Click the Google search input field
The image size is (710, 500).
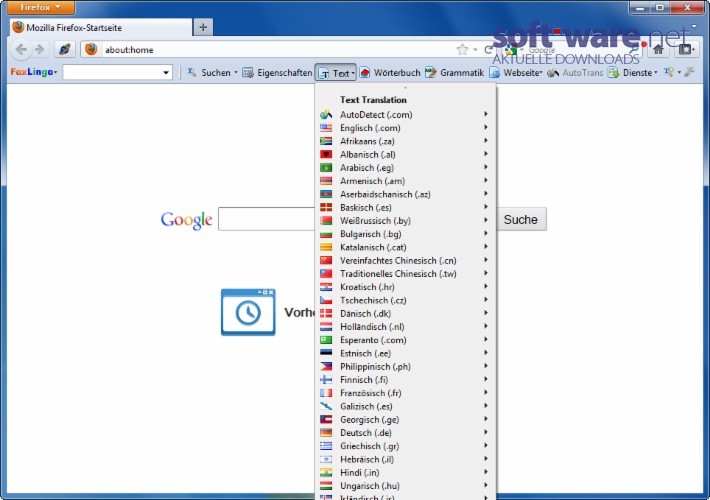266,219
